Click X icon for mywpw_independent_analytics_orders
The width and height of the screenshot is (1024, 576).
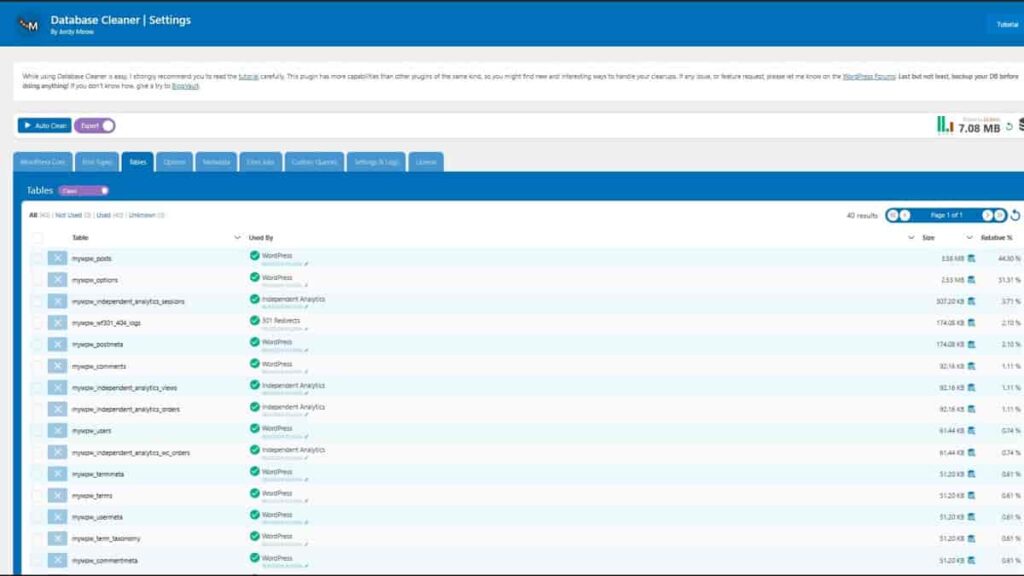coord(57,409)
